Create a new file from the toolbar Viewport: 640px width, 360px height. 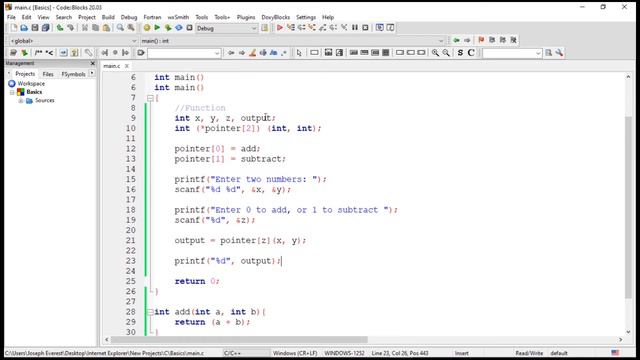[x=14, y=28]
